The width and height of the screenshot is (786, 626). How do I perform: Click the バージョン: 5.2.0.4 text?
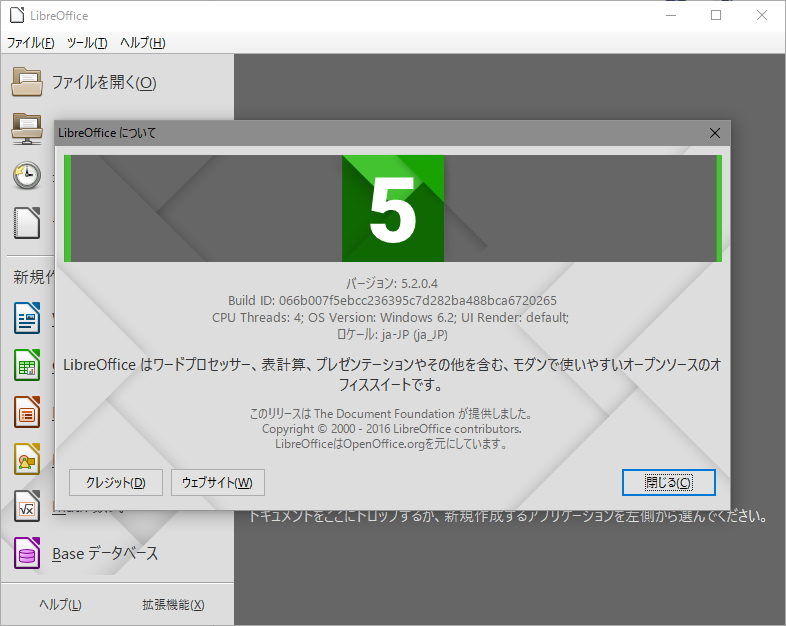[x=392, y=284]
